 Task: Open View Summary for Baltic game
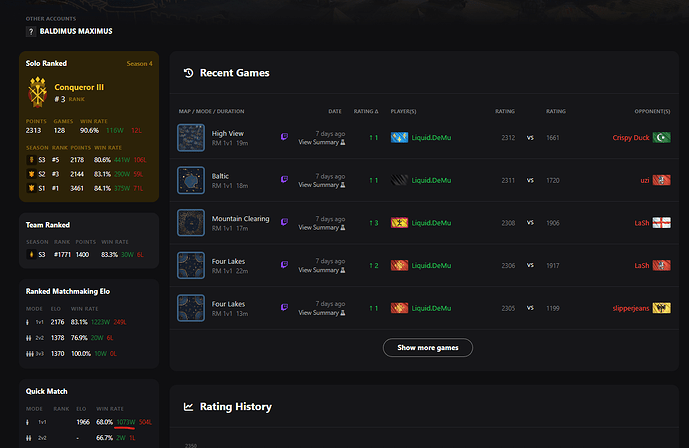[x=322, y=185]
